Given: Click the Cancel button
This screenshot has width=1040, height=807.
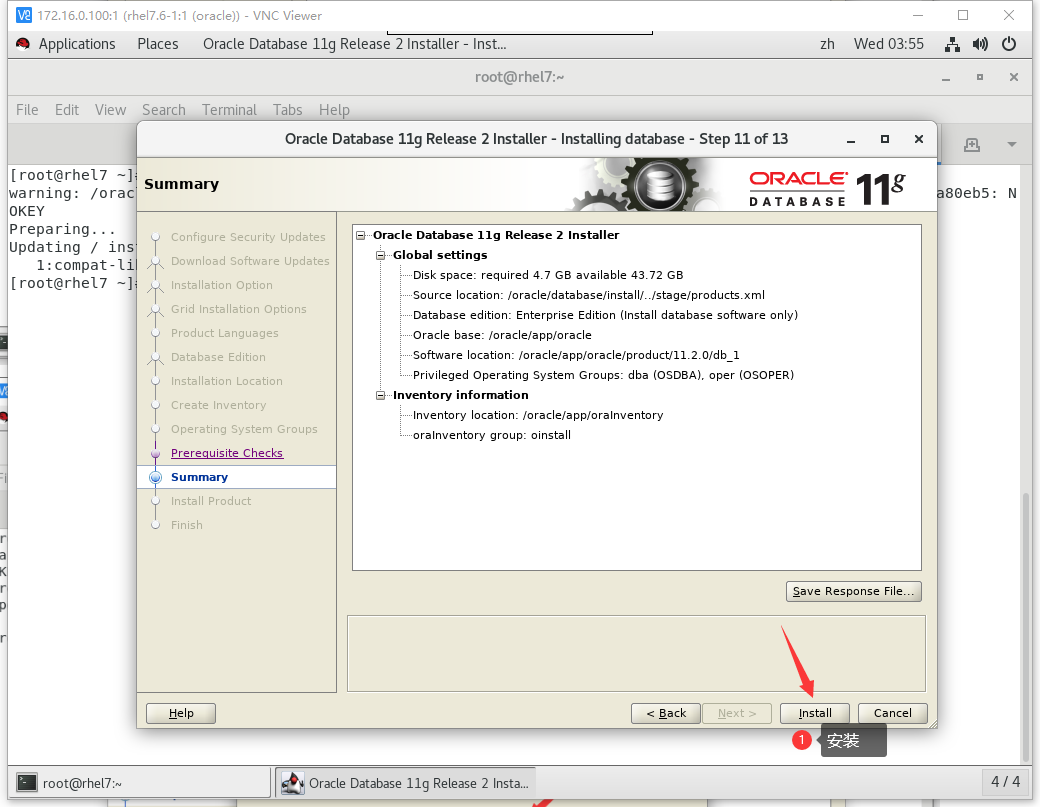Looking at the screenshot, I should pos(893,713).
